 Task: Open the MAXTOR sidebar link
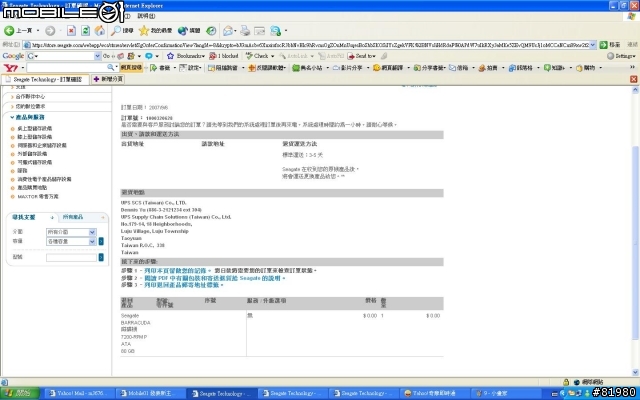[x=38, y=197]
